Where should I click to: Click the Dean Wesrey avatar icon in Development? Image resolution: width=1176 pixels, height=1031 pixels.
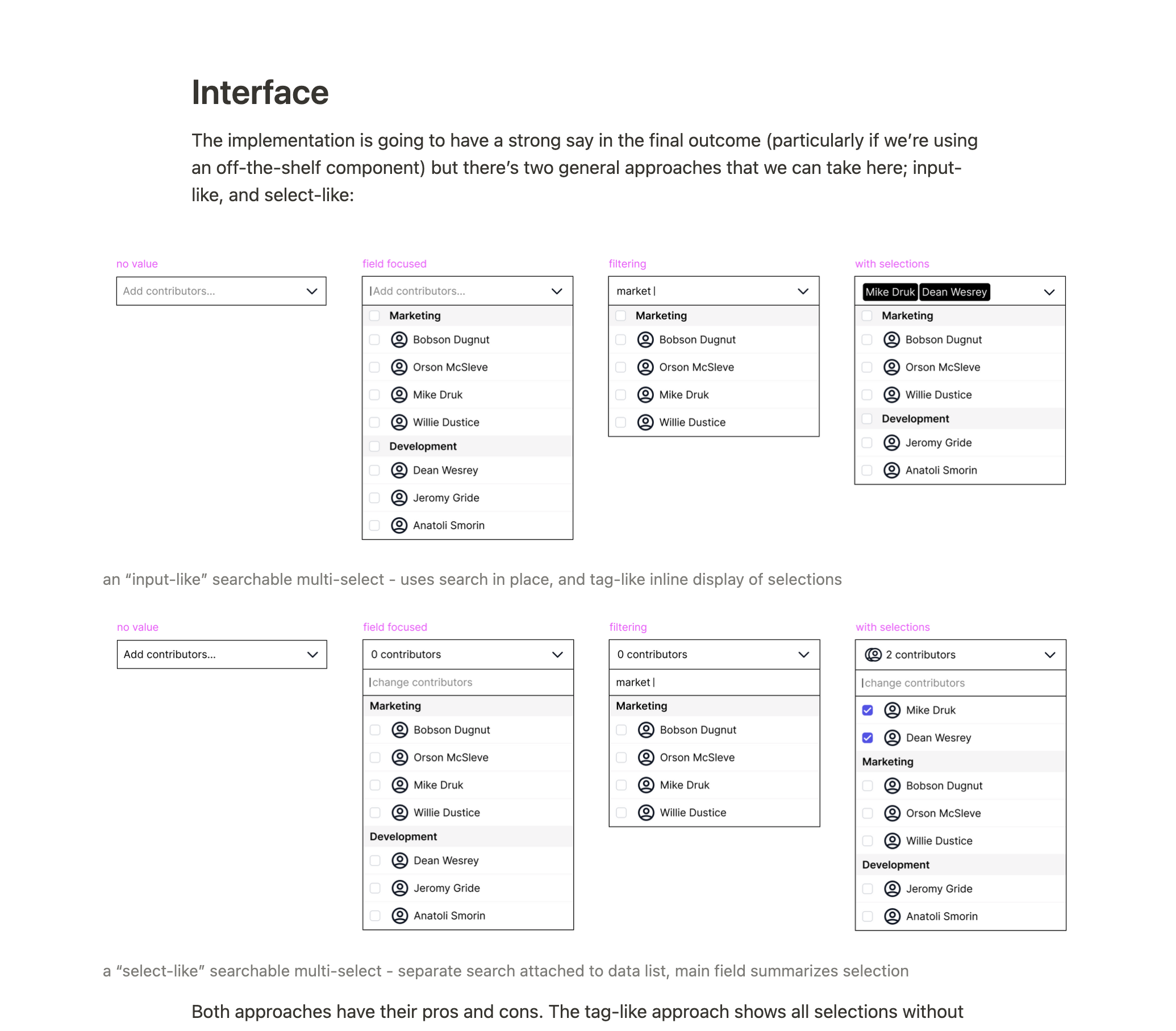click(x=399, y=469)
